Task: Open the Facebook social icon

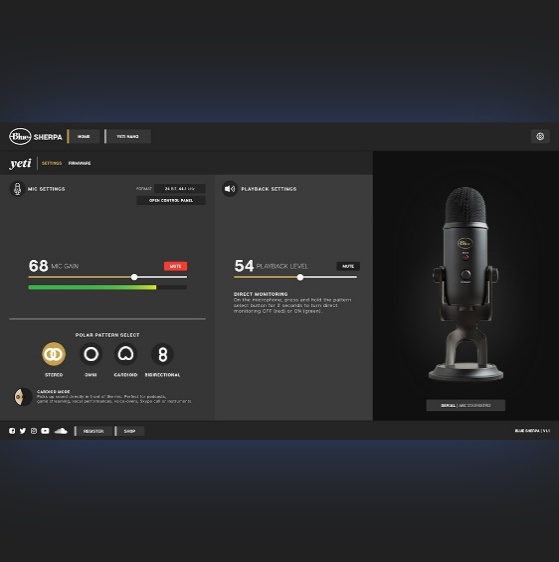Action: [x=12, y=431]
